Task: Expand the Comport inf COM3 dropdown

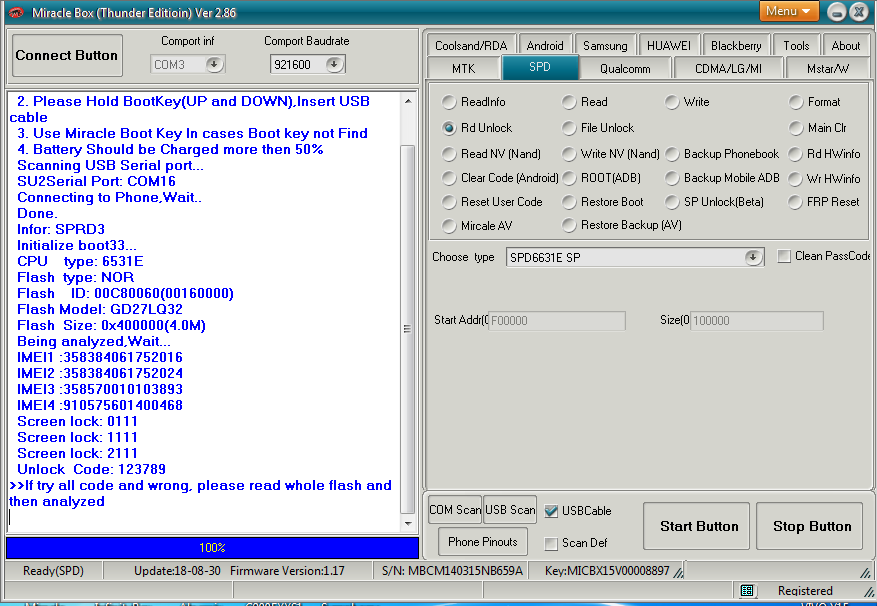Action: pyautogui.click(x=214, y=64)
